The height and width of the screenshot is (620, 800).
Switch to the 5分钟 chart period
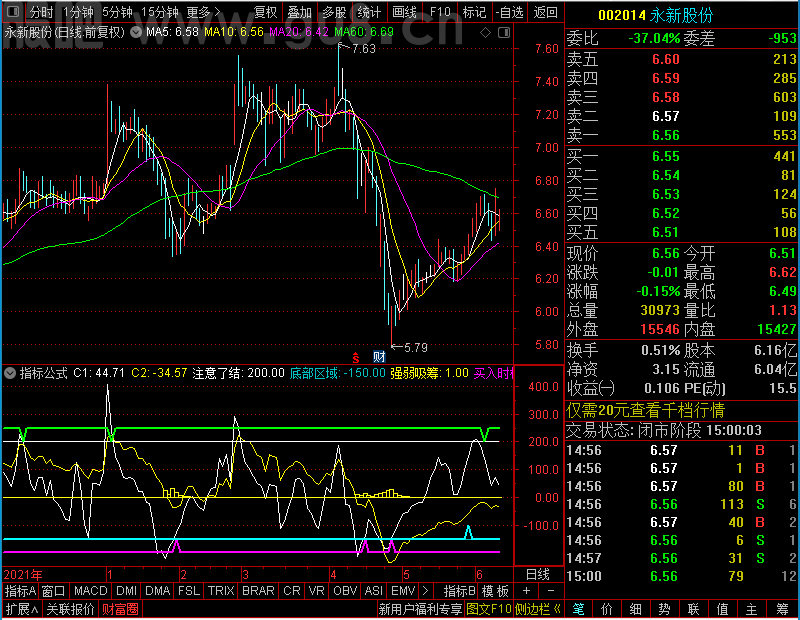(117, 12)
